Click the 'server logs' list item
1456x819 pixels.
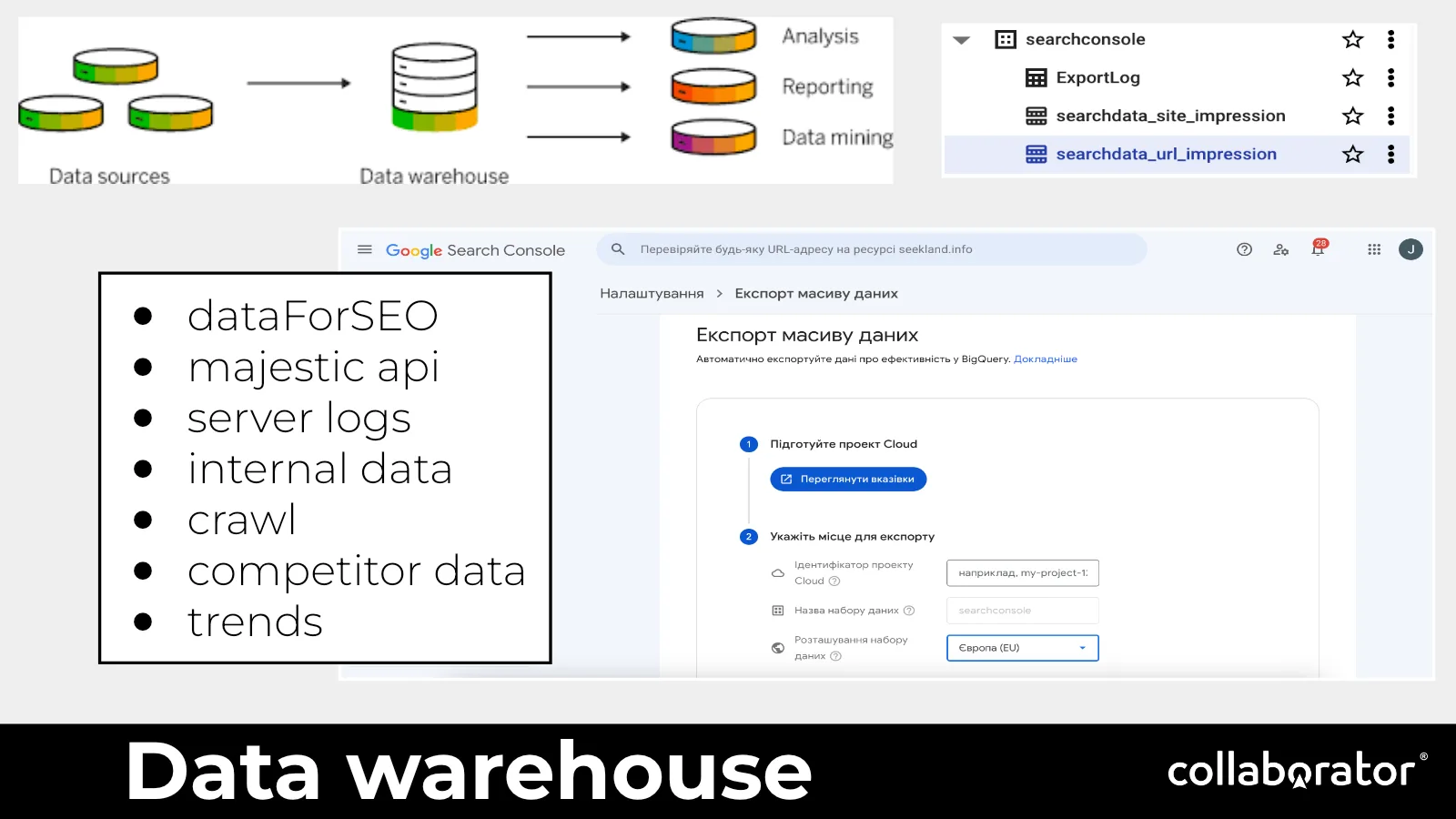(x=298, y=420)
